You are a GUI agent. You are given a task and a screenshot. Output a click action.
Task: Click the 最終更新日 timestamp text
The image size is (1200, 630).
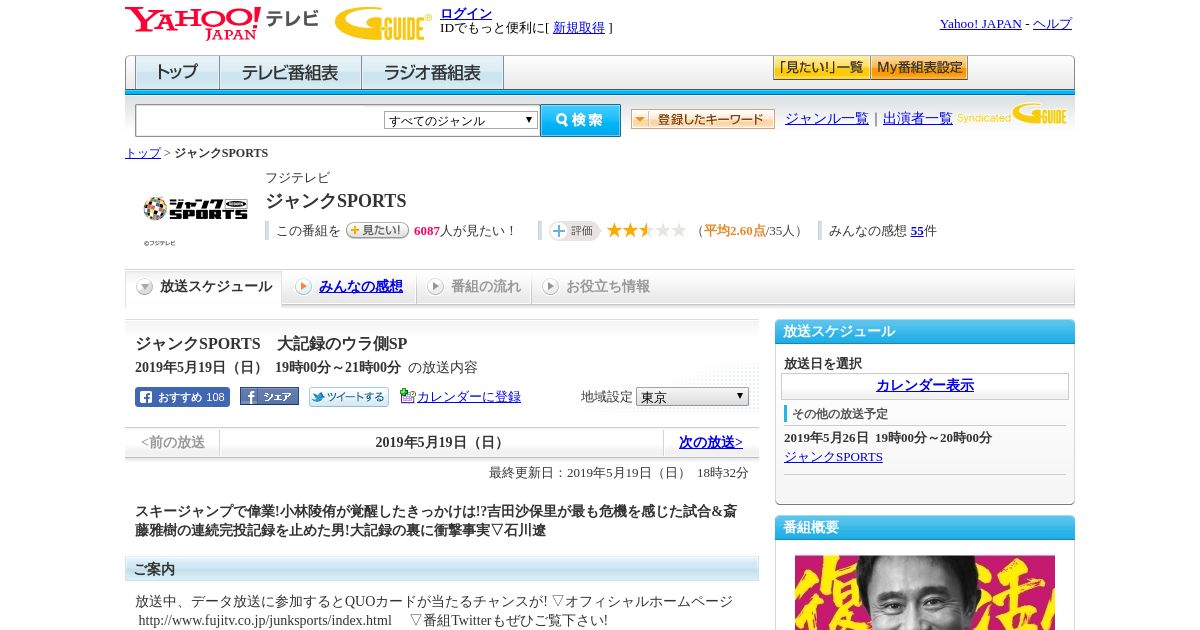[x=619, y=472]
